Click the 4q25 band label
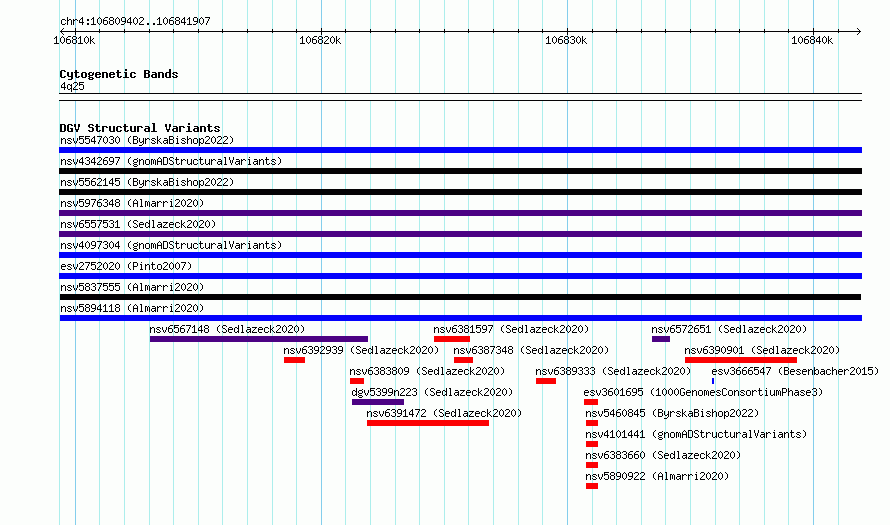Image resolution: width=890 pixels, height=525 pixels. tap(72, 86)
